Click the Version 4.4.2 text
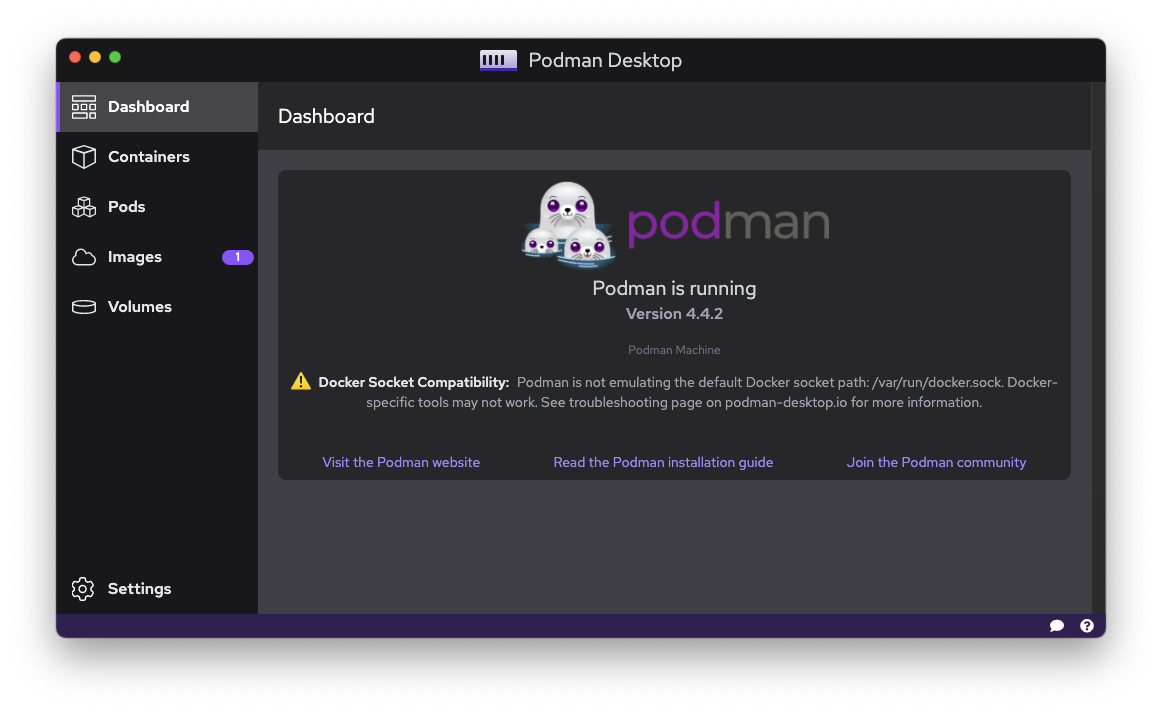1162x712 pixels. click(673, 313)
